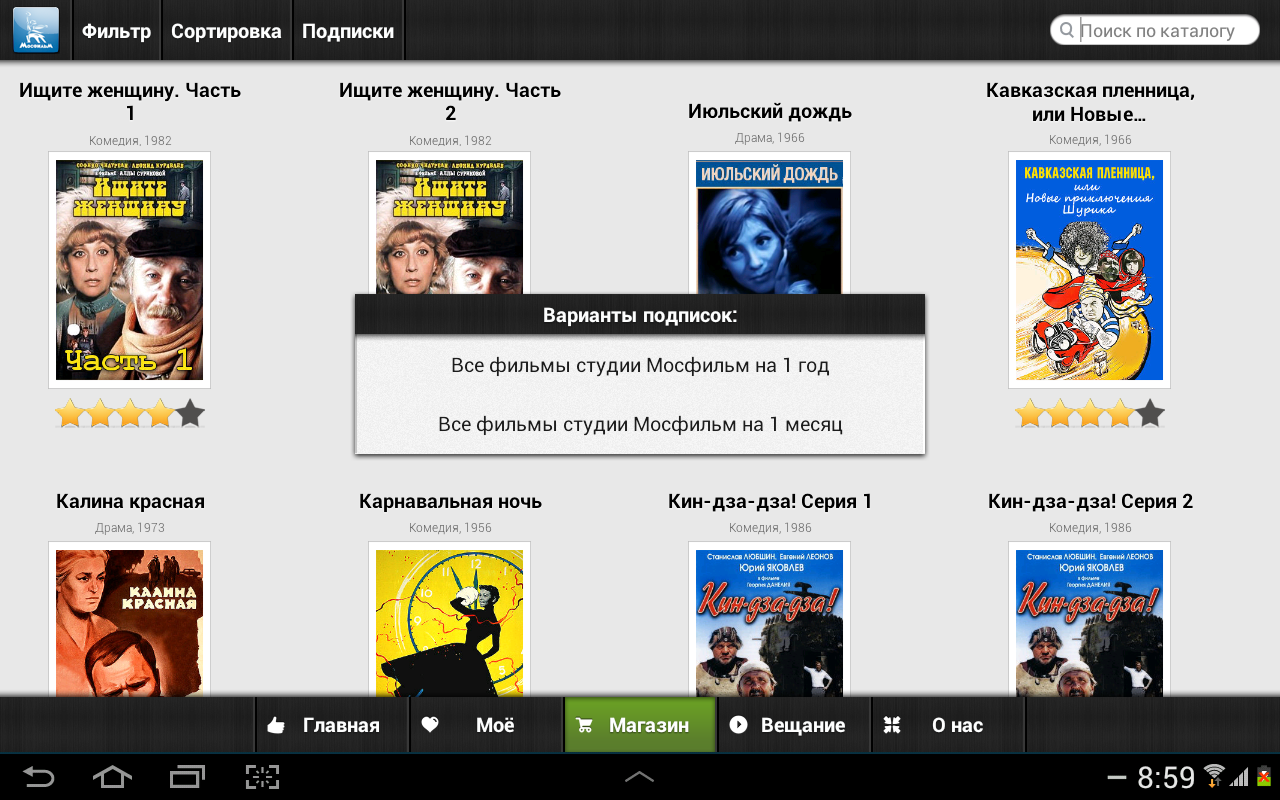Tap the Драма, 1966 genre label
1280x800 pixels.
[x=770, y=138]
